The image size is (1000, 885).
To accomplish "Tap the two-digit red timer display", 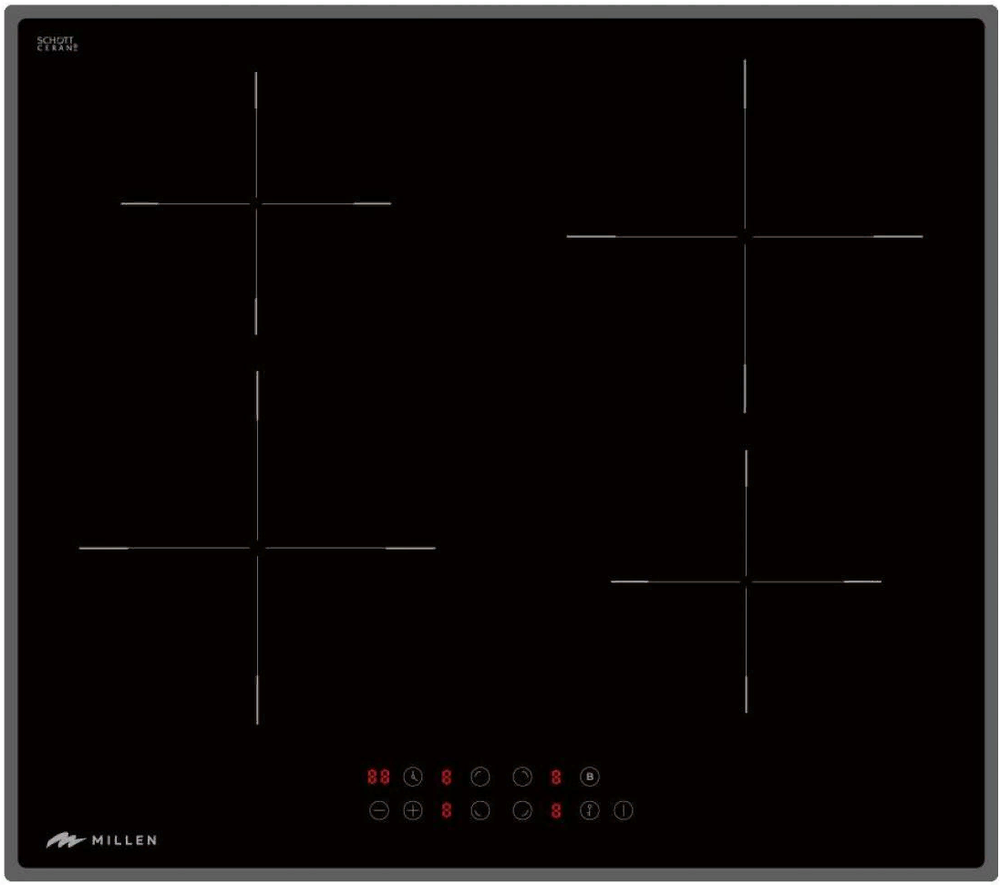I will [x=378, y=776].
